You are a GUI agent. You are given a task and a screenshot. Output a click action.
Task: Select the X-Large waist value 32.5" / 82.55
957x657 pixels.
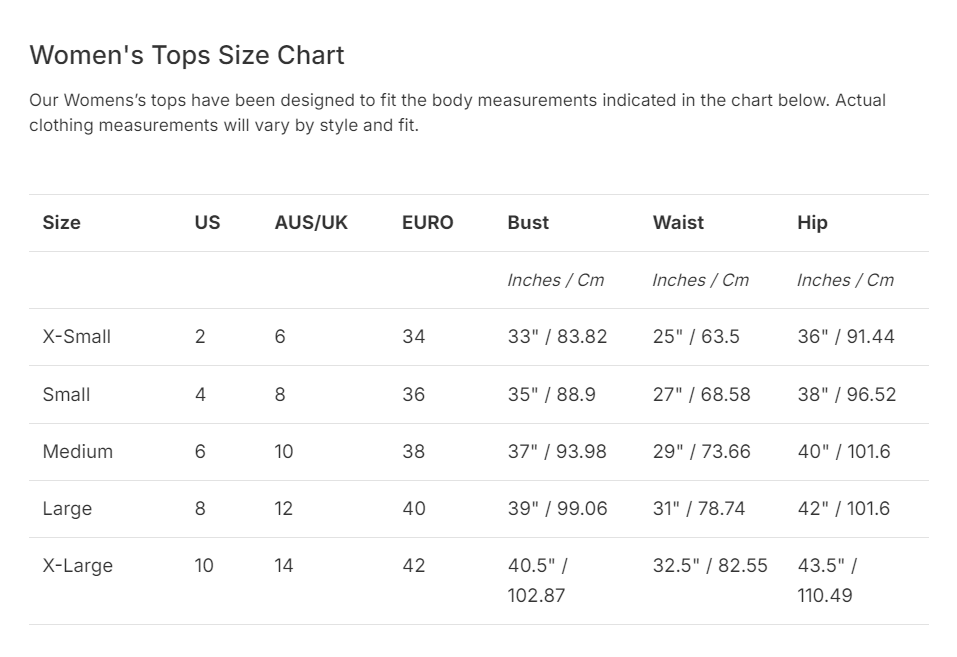coord(710,565)
